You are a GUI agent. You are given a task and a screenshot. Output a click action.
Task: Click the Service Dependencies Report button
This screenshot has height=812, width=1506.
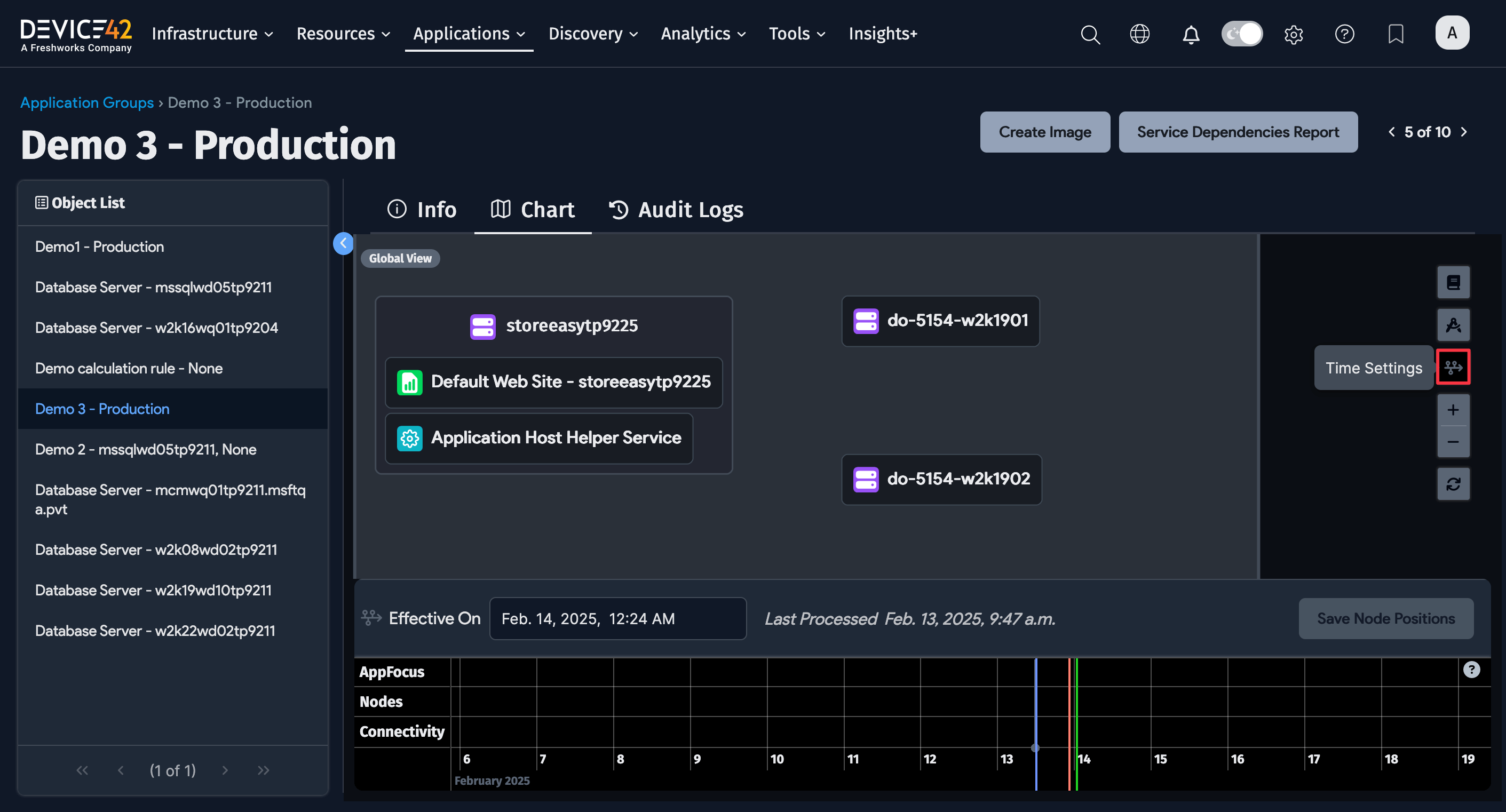1238,132
